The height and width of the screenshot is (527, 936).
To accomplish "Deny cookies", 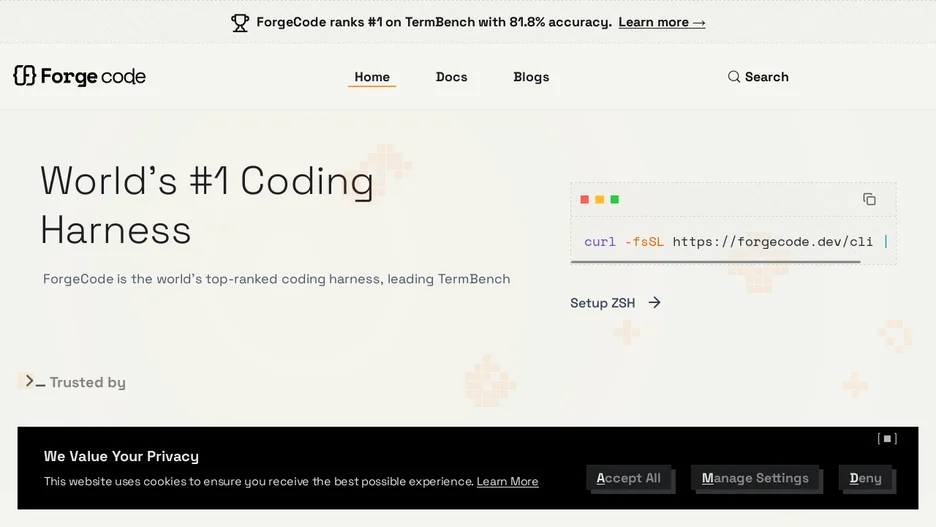I will pos(866,478).
